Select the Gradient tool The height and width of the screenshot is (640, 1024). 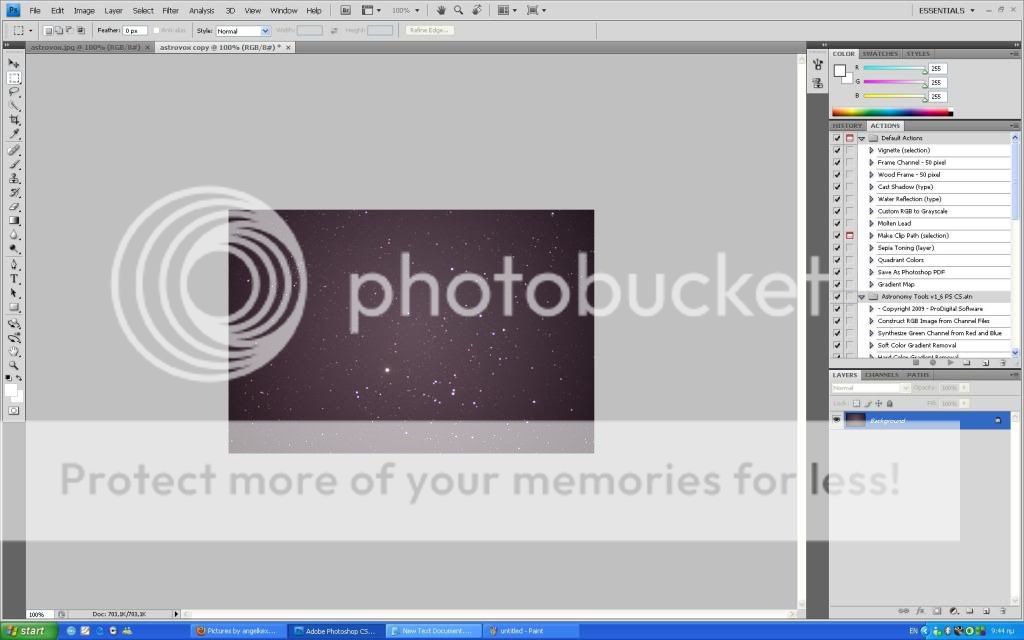click(x=14, y=221)
